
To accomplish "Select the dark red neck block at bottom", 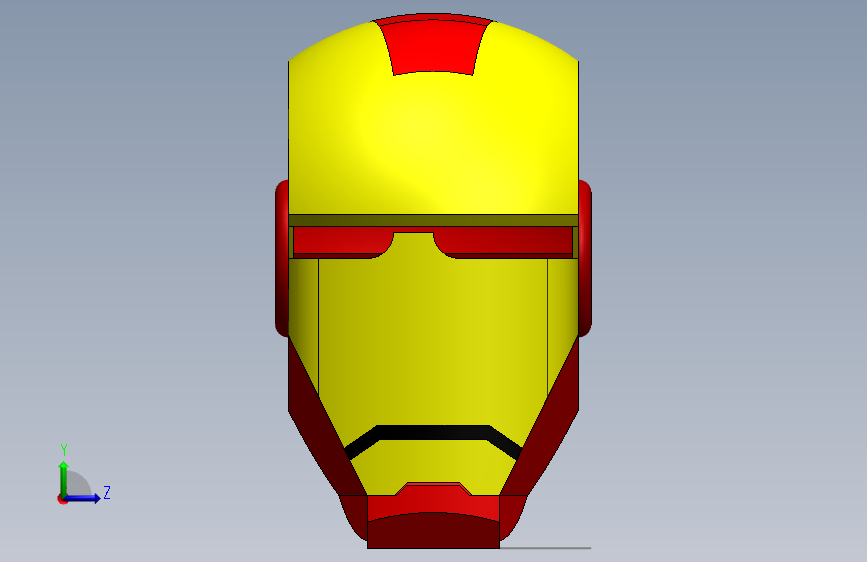I will [434, 532].
